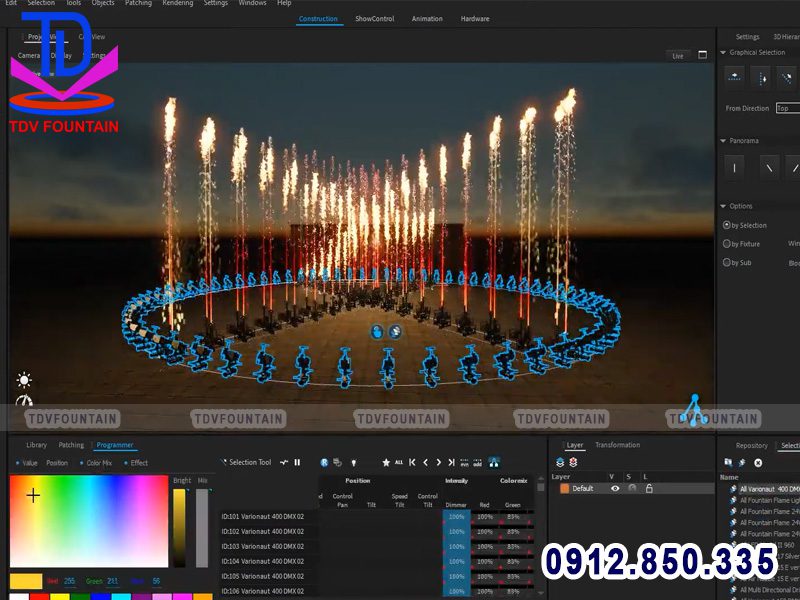Viewport: 800px width, 600px height.
Task: Click the blue hierarchy icon in viewport corner
Action: [x=693, y=410]
